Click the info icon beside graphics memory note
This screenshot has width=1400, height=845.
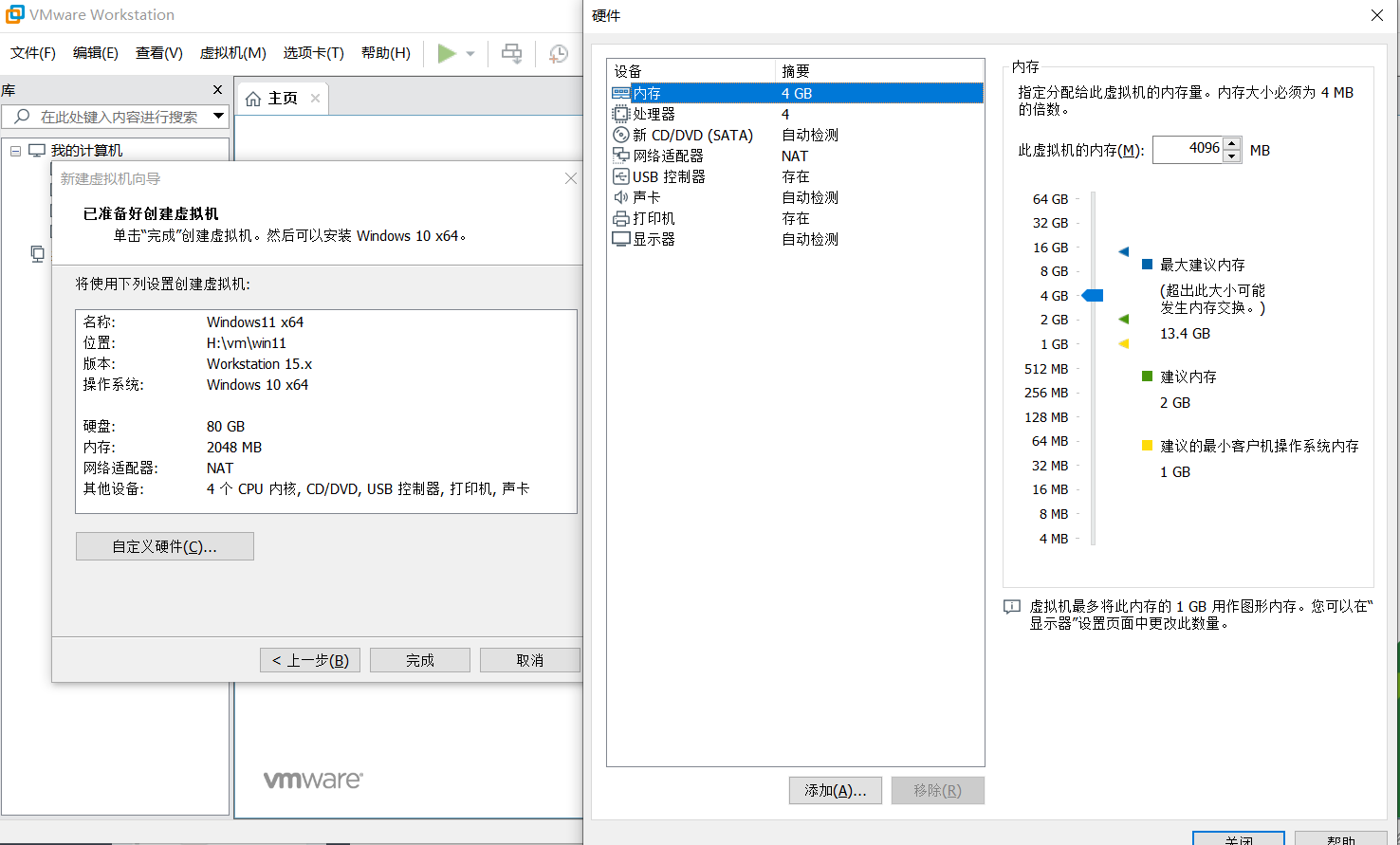point(1012,607)
